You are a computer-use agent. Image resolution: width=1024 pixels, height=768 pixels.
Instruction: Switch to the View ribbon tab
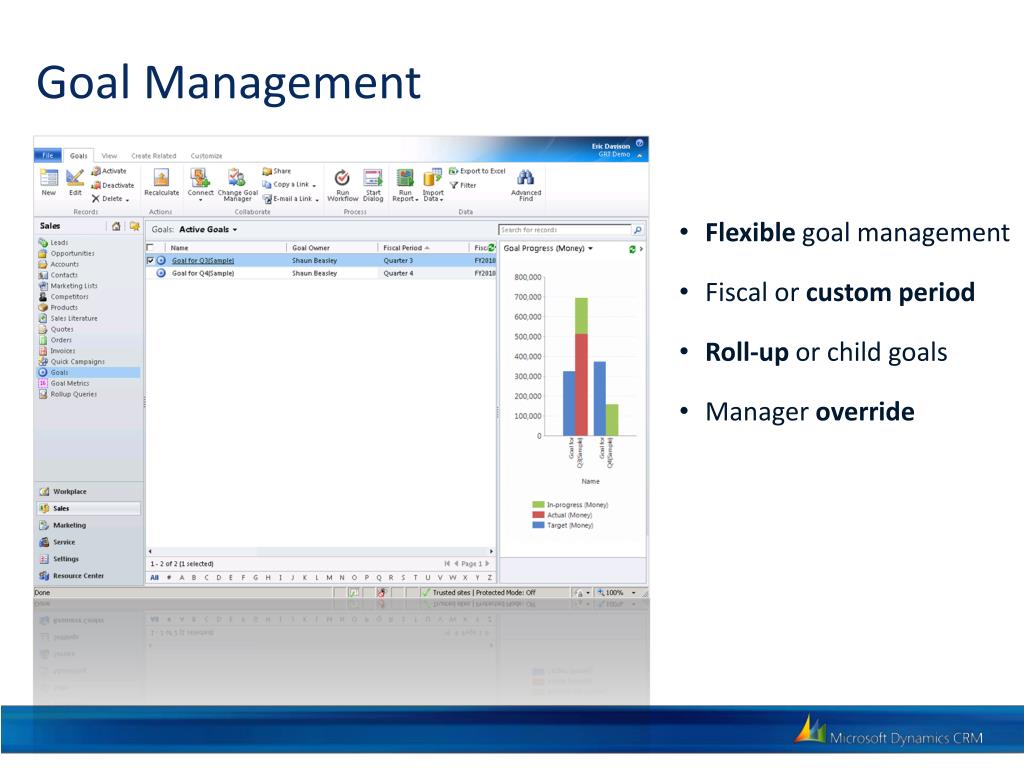109,155
